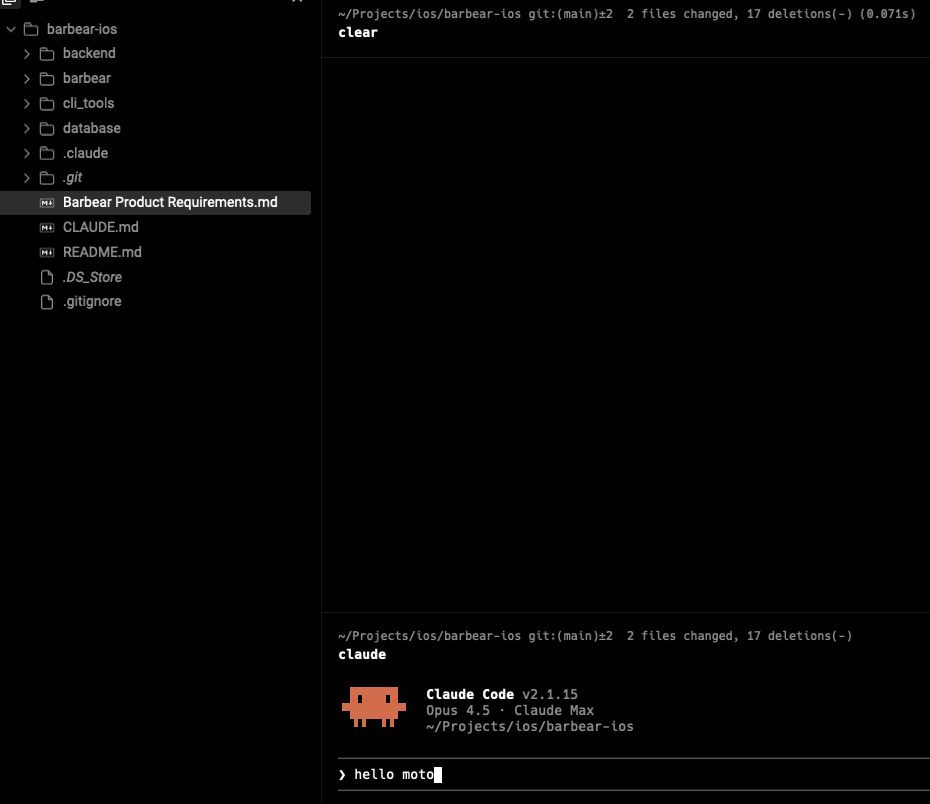The image size is (930, 804).
Task: Click the barbear folder icon
Action: [x=47, y=79]
